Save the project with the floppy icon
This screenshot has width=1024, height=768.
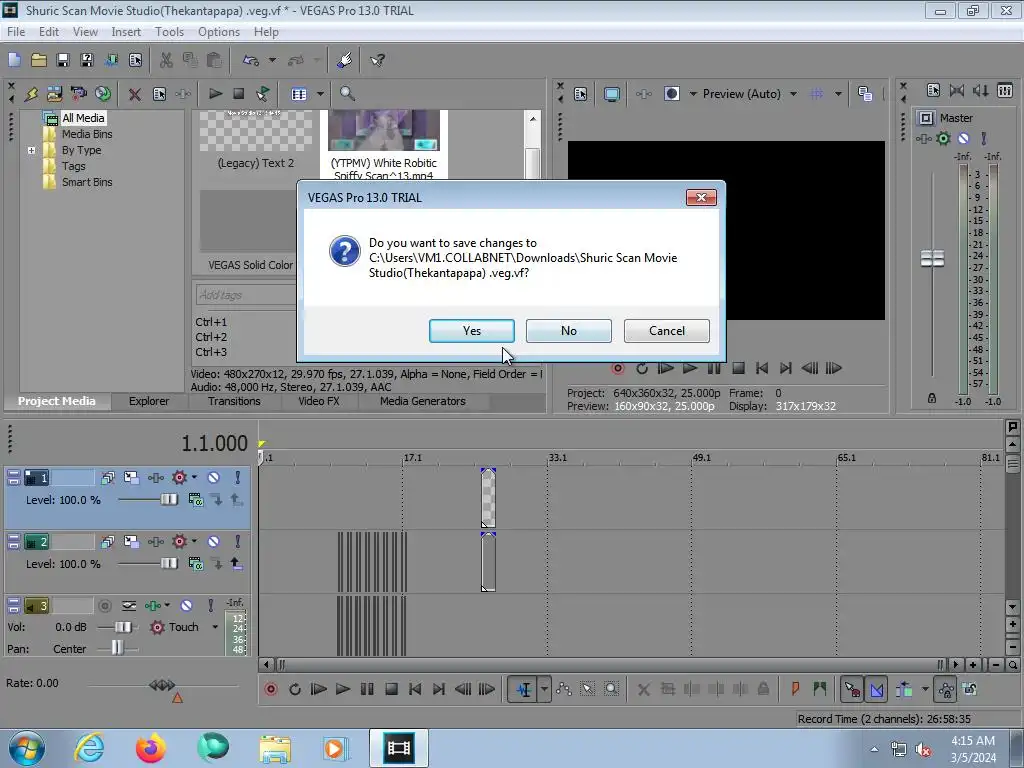63,60
